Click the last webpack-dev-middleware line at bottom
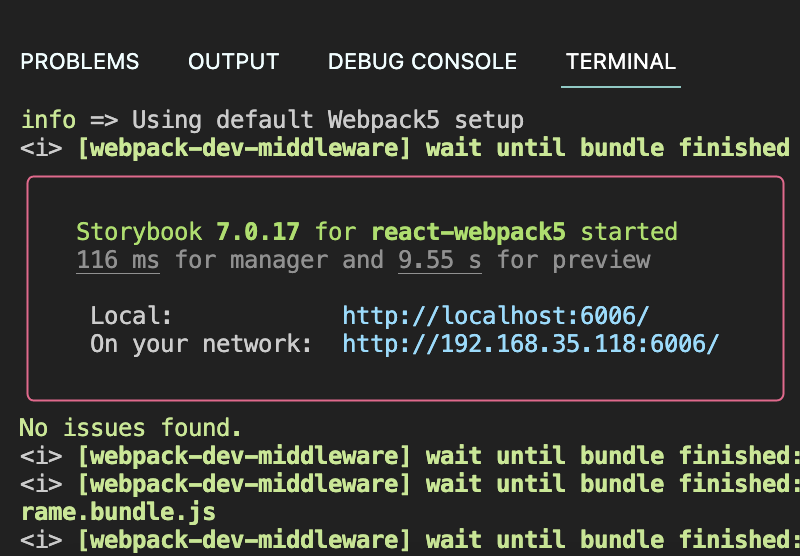The height and width of the screenshot is (556, 800). click(410, 540)
